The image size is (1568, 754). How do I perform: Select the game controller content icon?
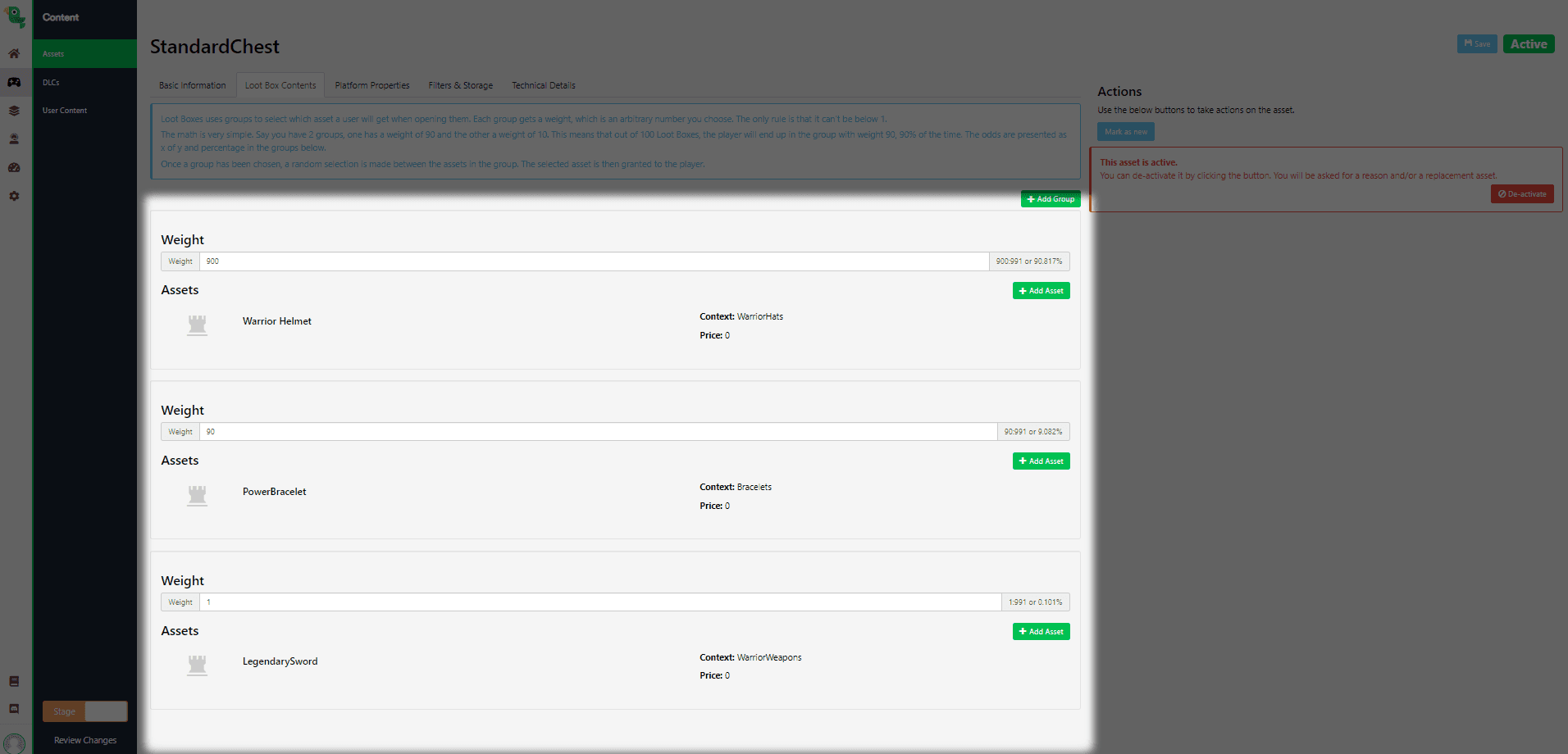coord(14,82)
